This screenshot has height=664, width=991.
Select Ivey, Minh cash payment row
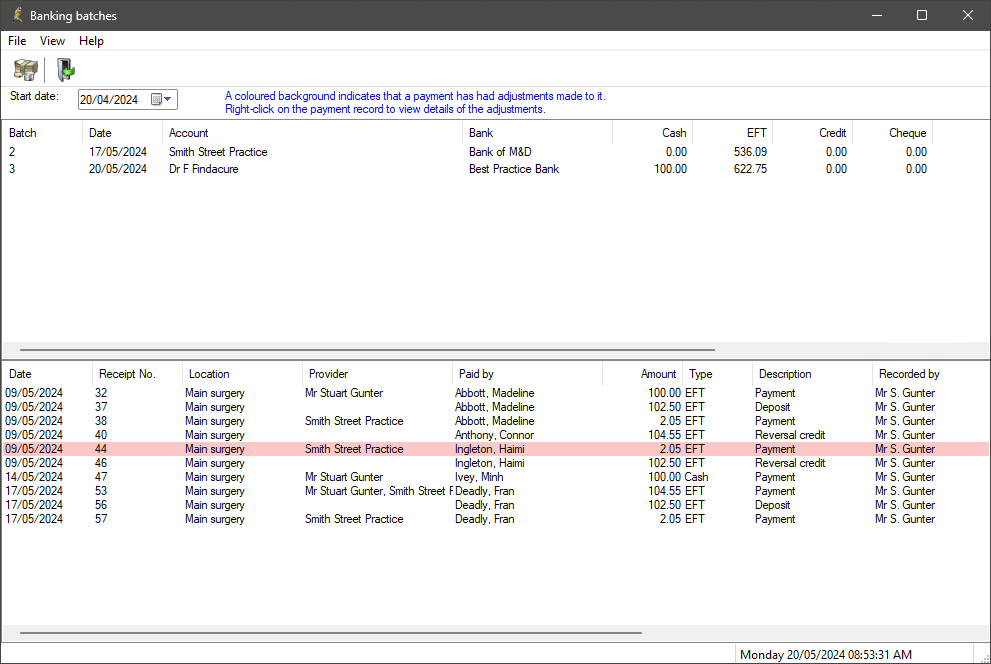coord(496,477)
